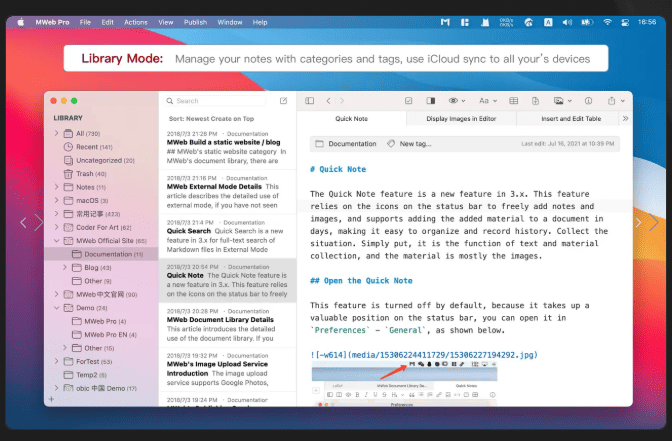Click the MWeb M menu bar icon
This screenshot has width=672, height=441.
tap(445, 22)
